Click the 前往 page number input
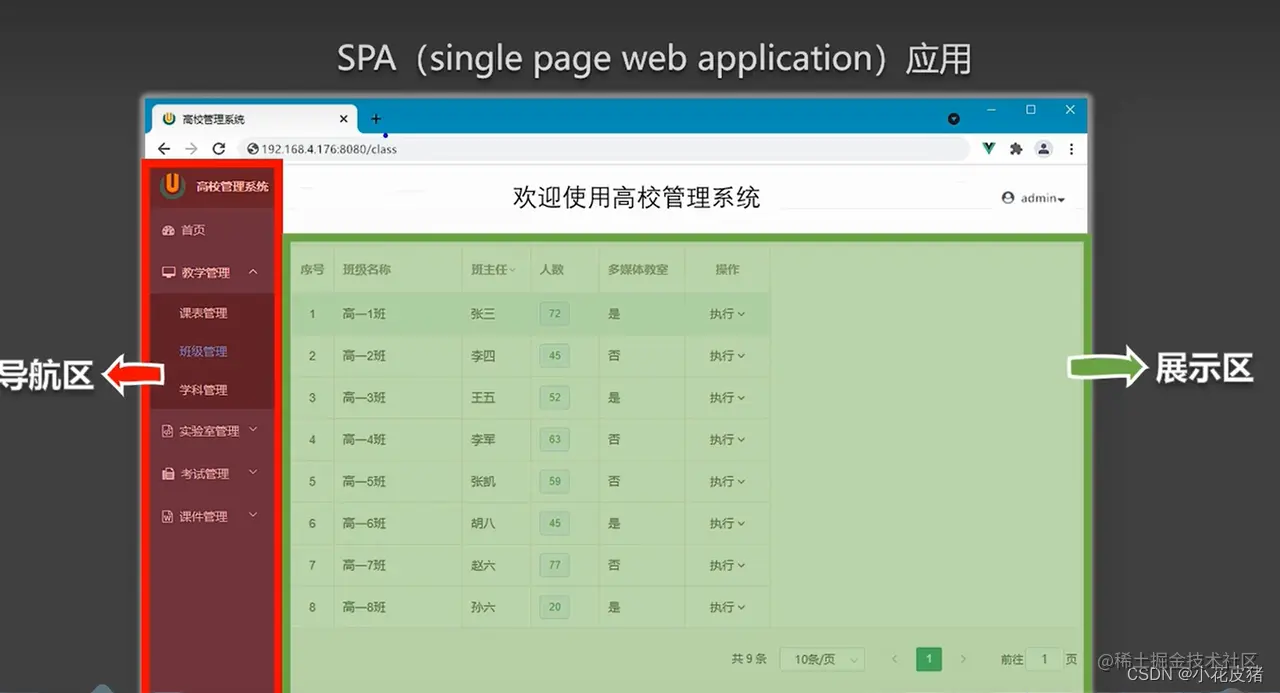The width and height of the screenshot is (1280, 693). (x=1045, y=659)
